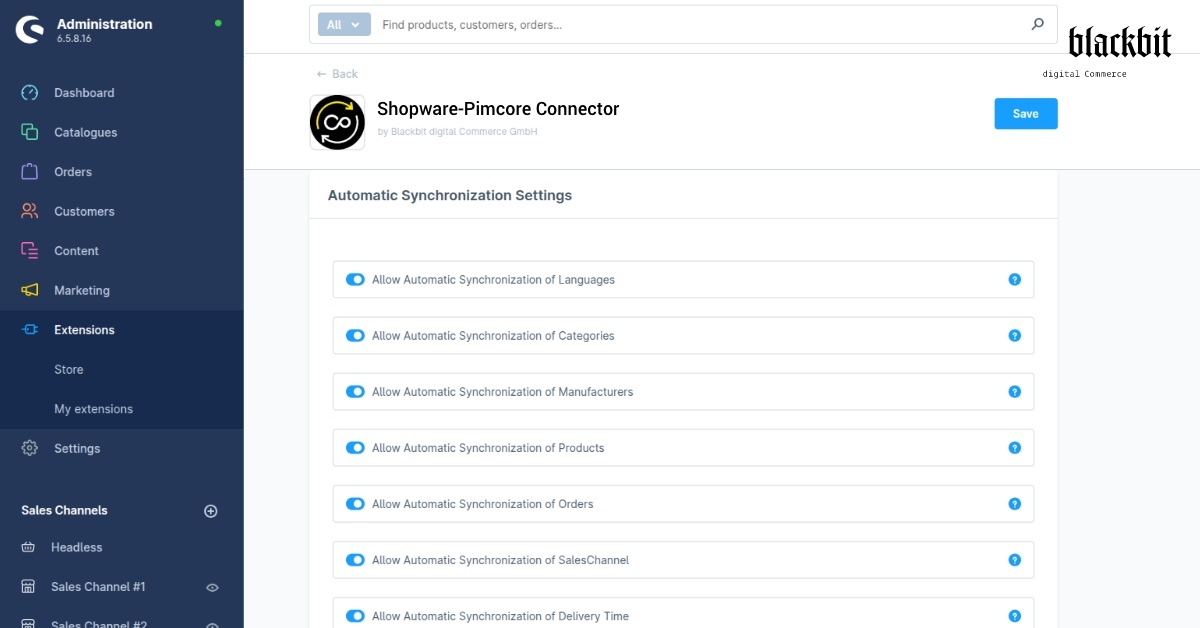Select the Catalogues sidebar icon
1200x628 pixels.
(x=27, y=132)
